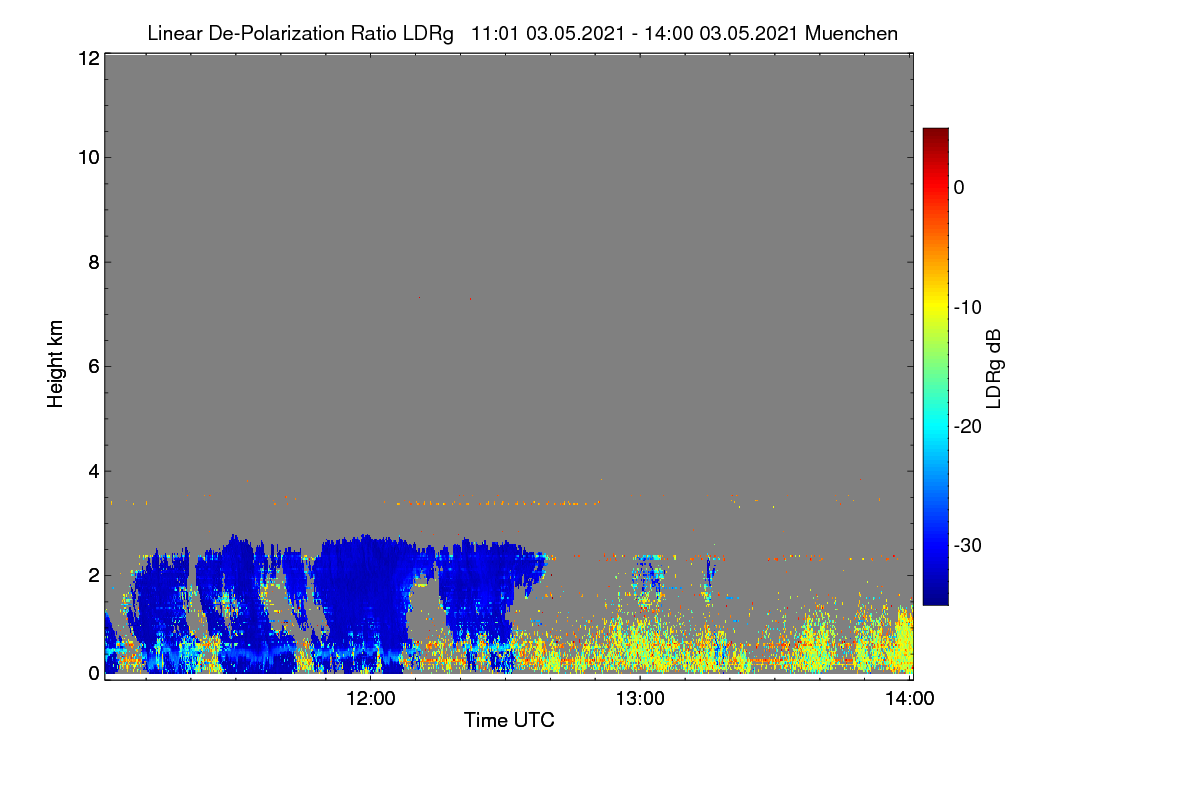
Task: Click the colorbar value '-10'
Action: [966, 307]
